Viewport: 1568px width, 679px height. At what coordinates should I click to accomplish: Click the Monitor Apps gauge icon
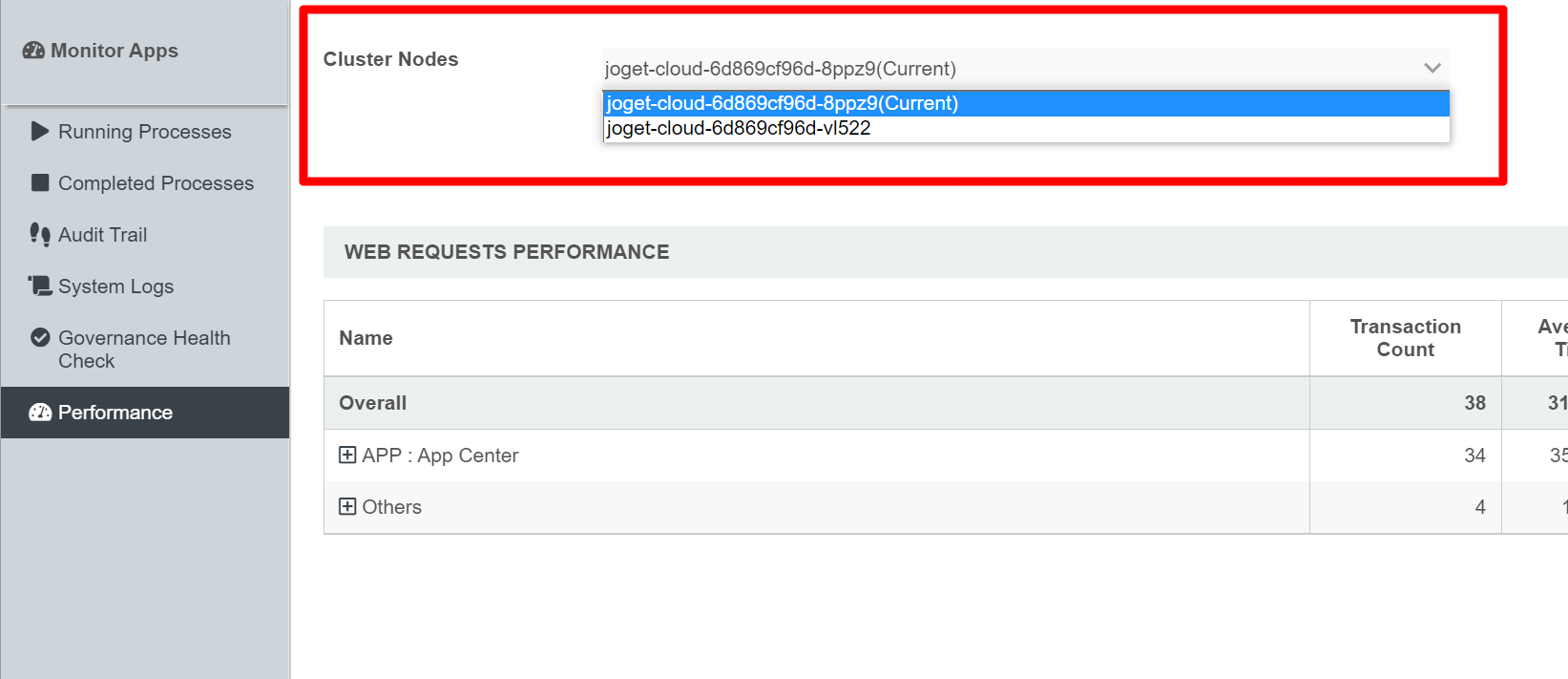point(33,51)
